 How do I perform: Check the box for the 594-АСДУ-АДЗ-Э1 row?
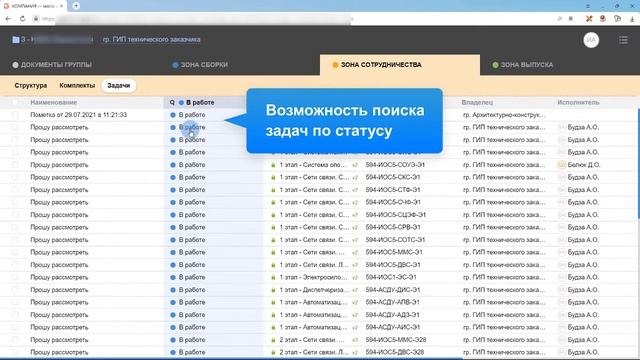pyautogui.click(x=15, y=315)
